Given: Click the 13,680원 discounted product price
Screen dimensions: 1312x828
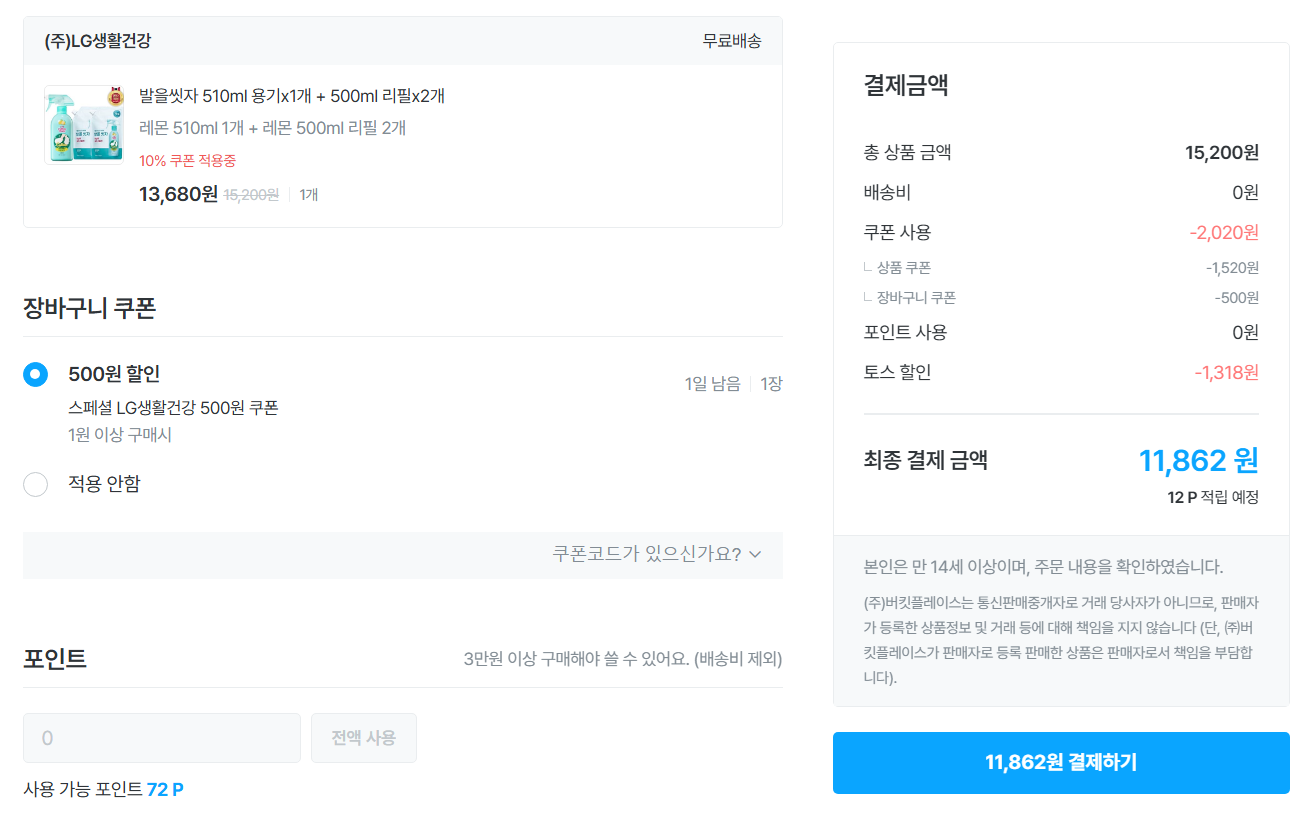Looking at the screenshot, I should click(x=178, y=194).
